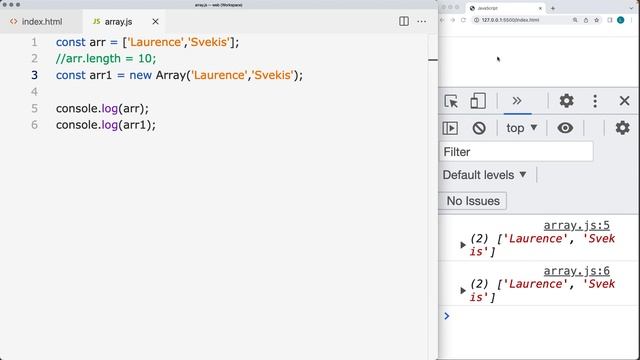Viewport: 640px width, 360px height.
Task: Open the top JavaScript context dropdown
Action: [x=521, y=128]
